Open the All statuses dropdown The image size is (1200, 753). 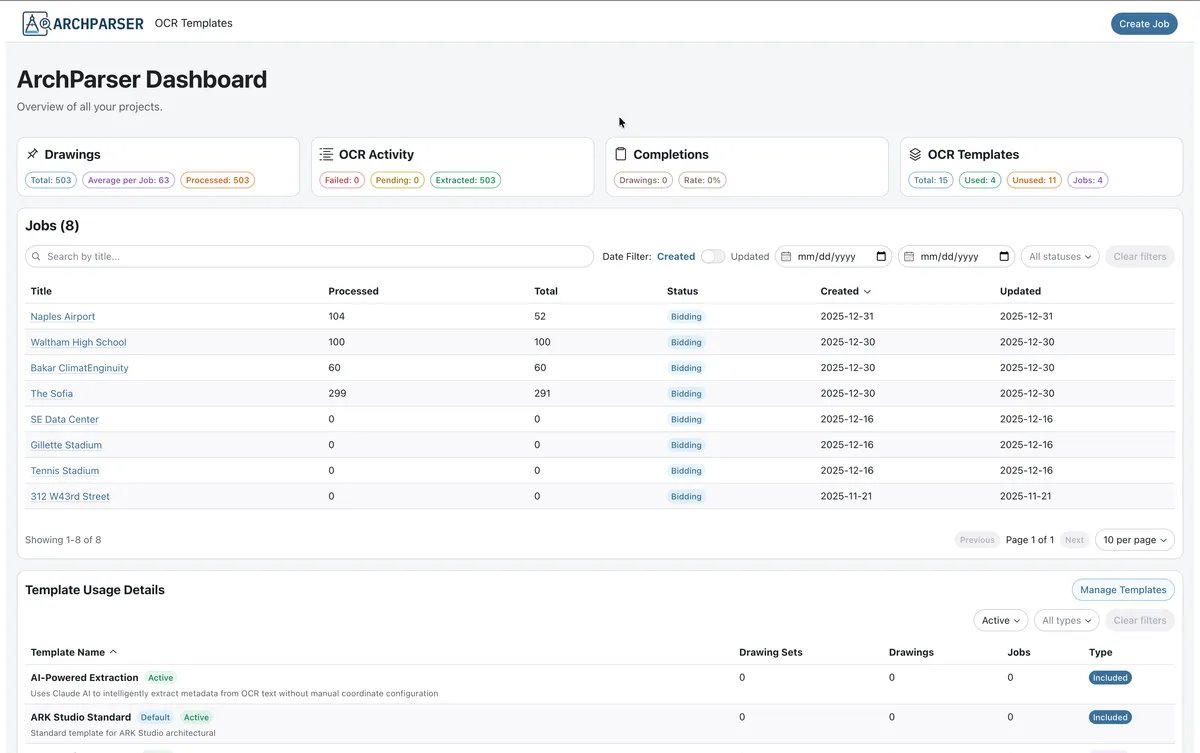[1059, 256]
